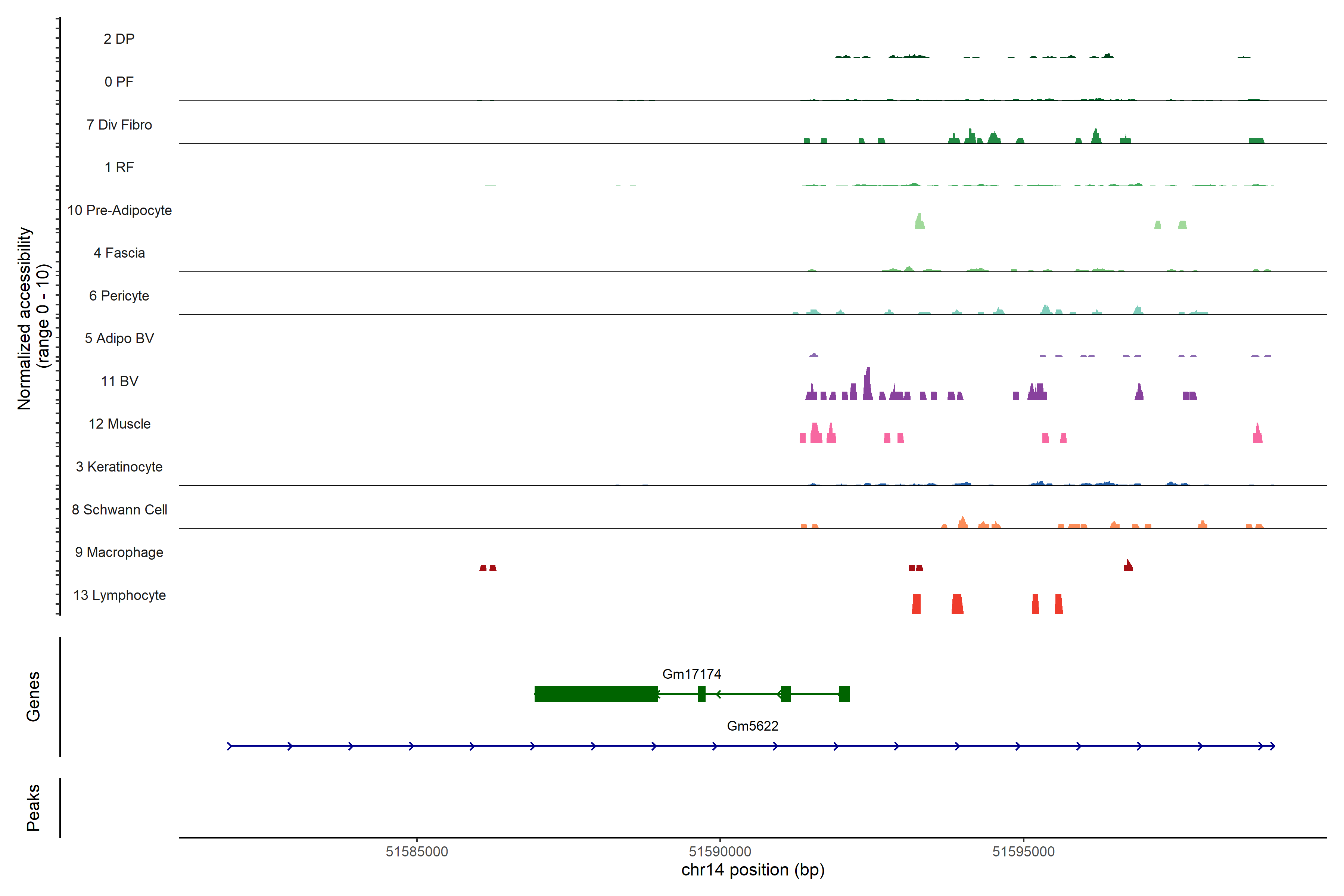Click the 11 BV track label
The width and height of the screenshot is (1344, 896).
pyautogui.click(x=119, y=381)
